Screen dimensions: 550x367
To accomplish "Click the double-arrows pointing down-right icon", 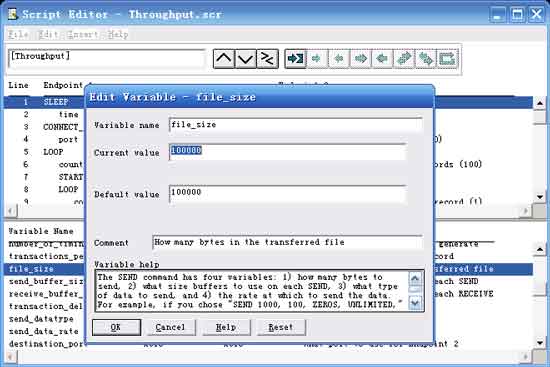I will coord(425,58).
